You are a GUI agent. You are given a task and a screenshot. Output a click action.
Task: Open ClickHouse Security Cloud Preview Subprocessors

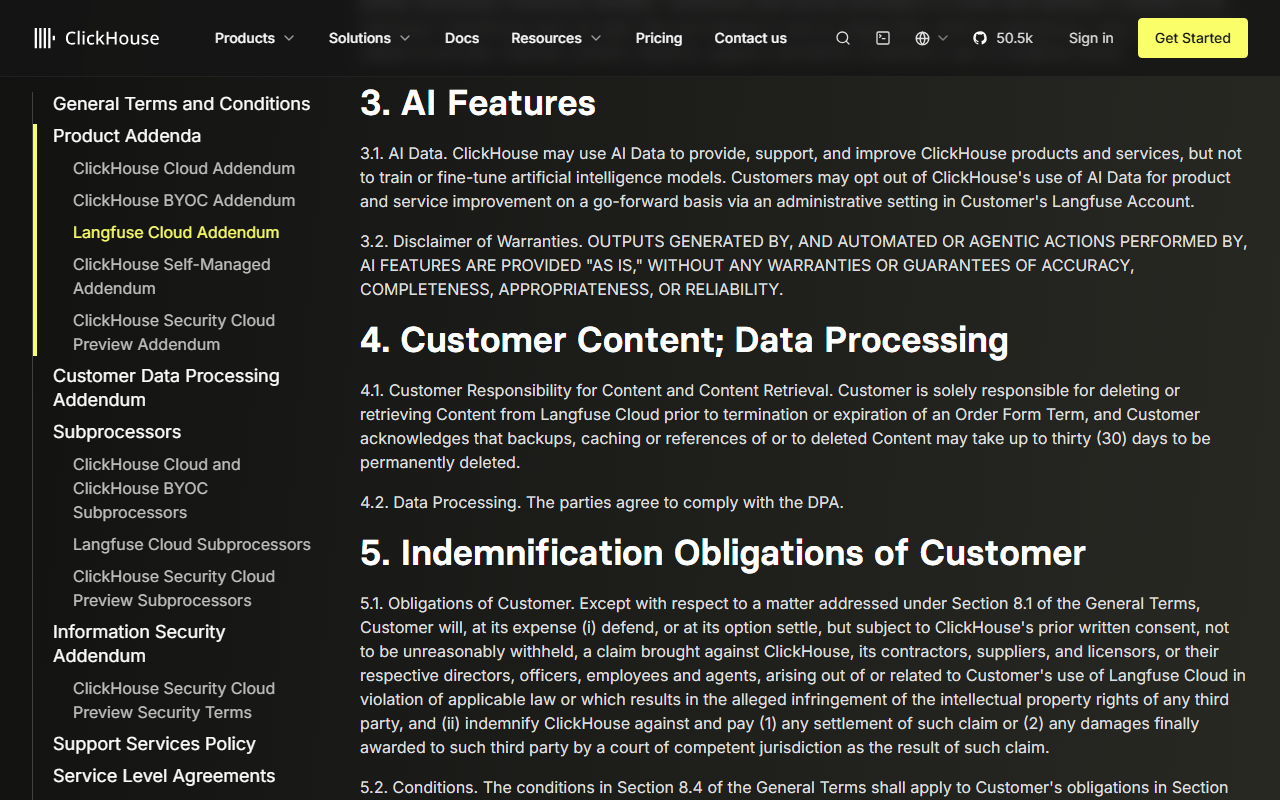pyautogui.click(x=174, y=588)
